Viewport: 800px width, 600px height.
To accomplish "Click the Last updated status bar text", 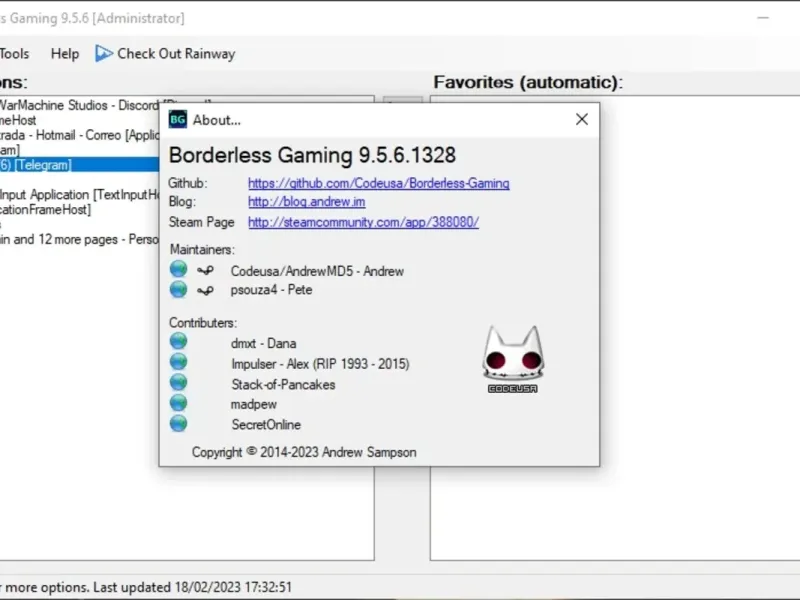I will tap(192, 587).
